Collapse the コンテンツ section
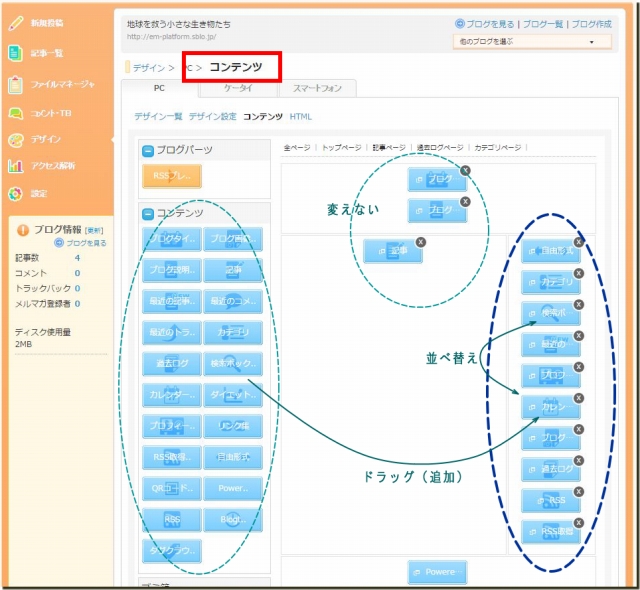Viewport: 640px width, 590px height. 148,213
